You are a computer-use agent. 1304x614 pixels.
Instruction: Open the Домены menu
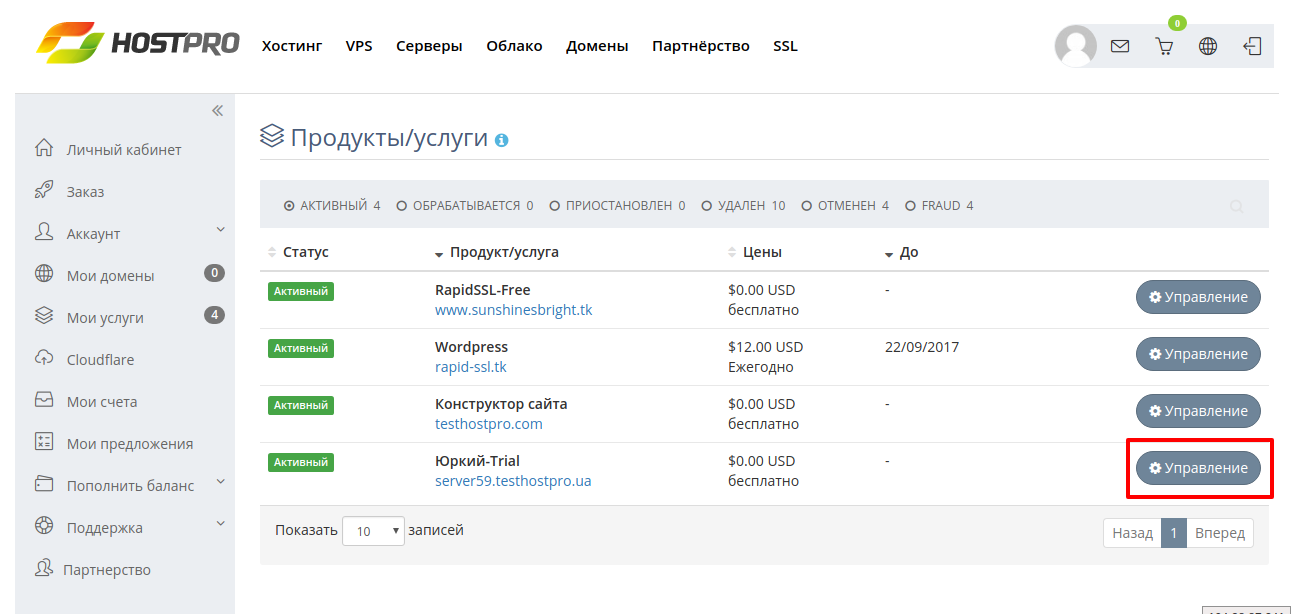[x=597, y=46]
